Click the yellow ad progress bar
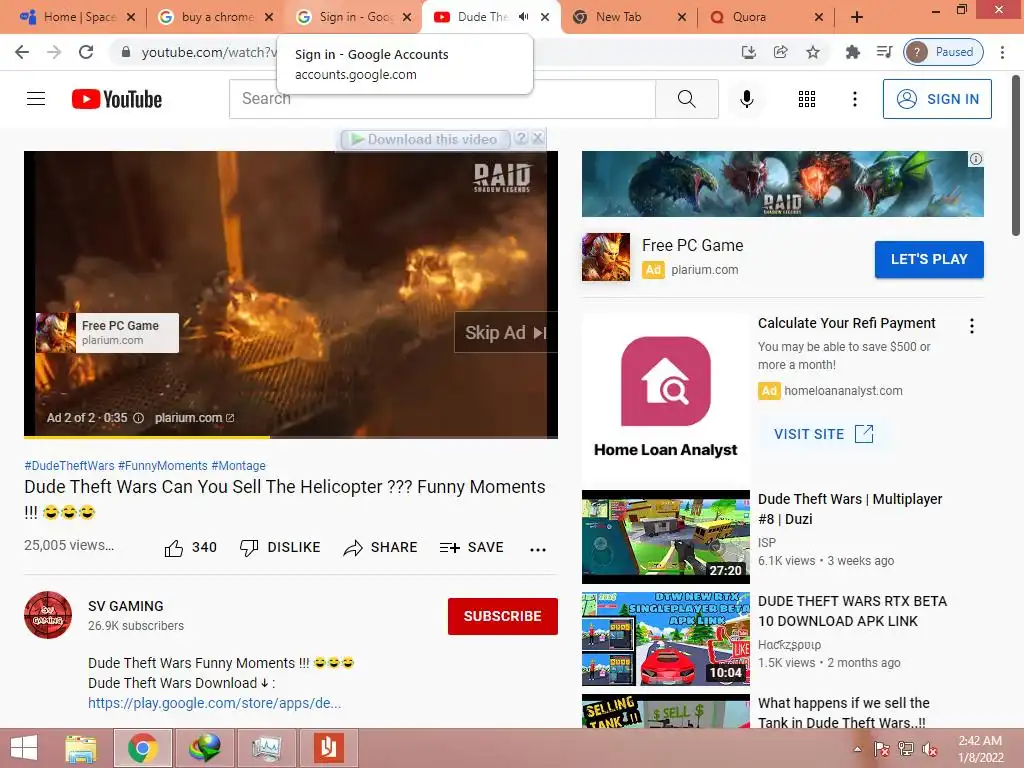The image size is (1024, 768). (147, 436)
